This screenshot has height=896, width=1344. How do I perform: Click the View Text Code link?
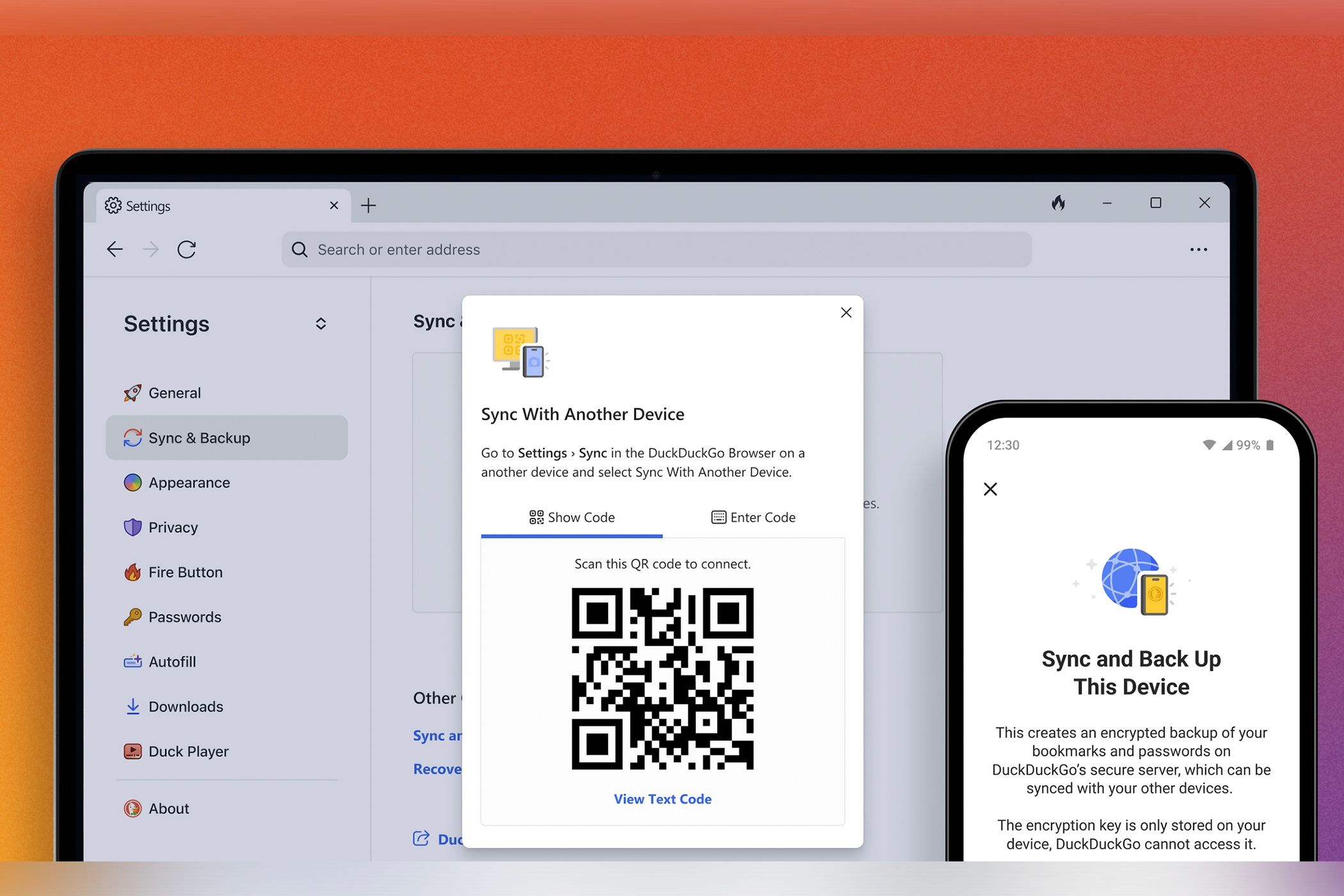coord(662,799)
